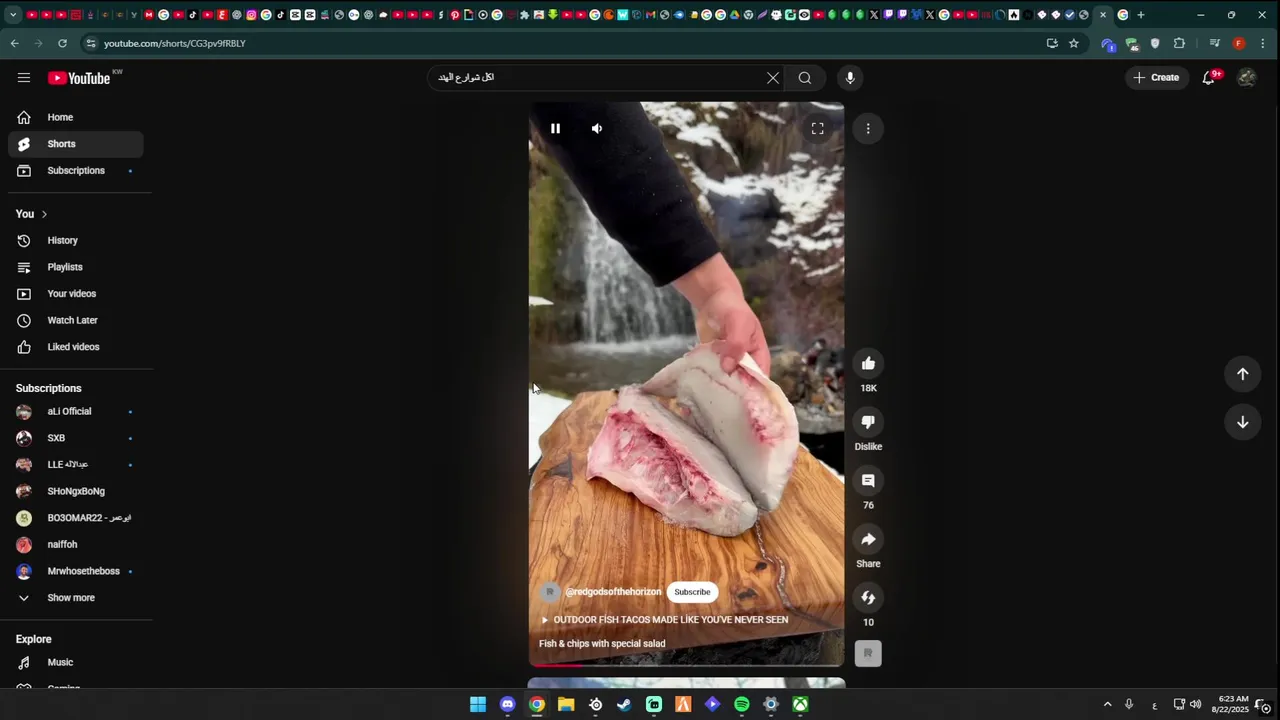Open YouTube notifications bell
This screenshot has width=1280, height=720.
tap(1209, 78)
